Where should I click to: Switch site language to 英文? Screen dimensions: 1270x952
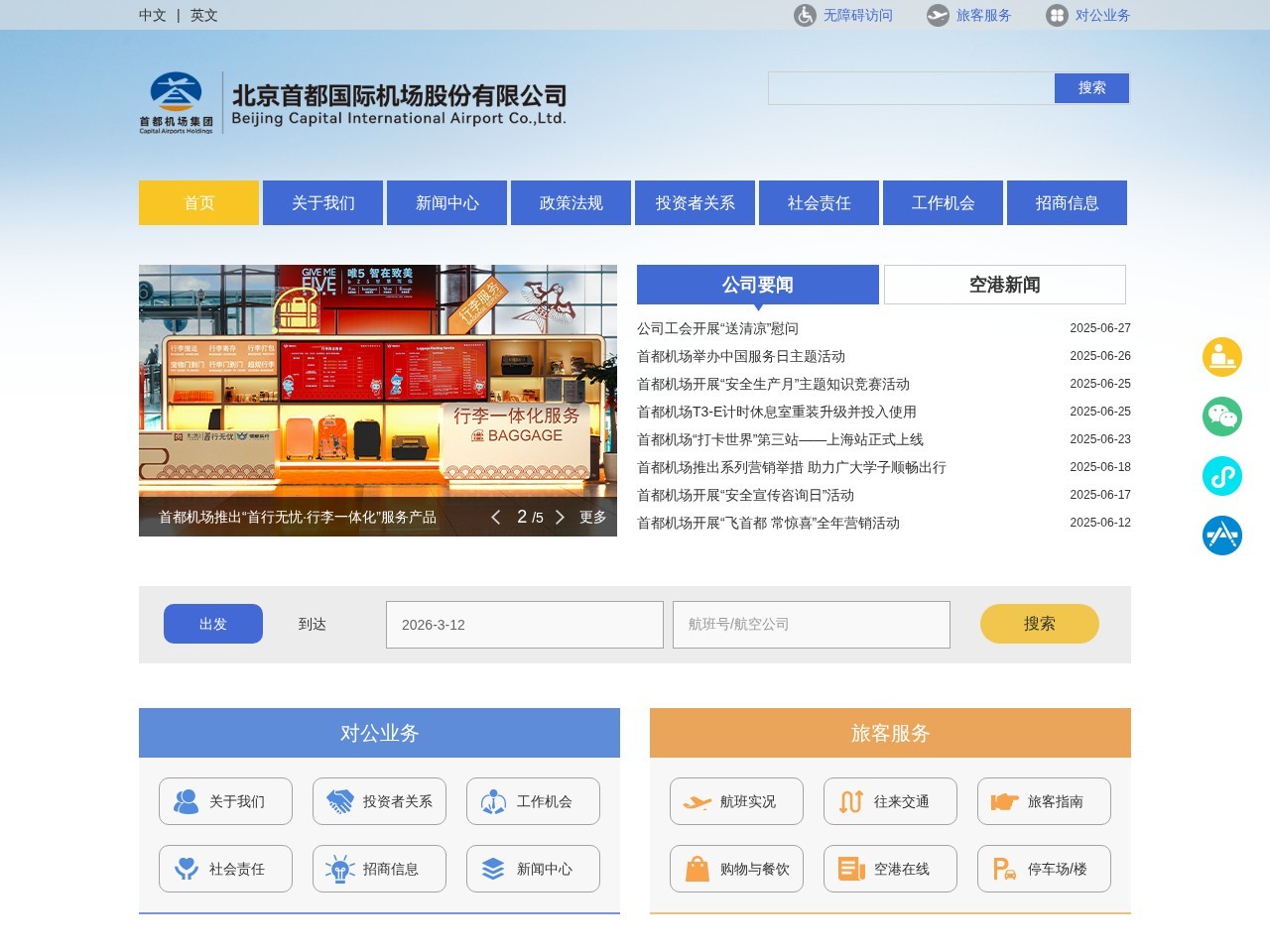coord(202,15)
